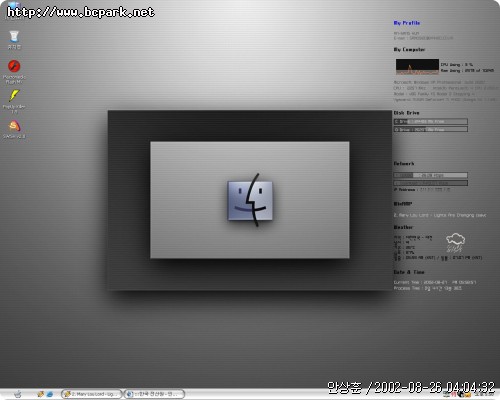Image resolution: width=500 pixels, height=400 pixels.
Task: Switch to the Korean-titled Internet Explorer taskbar button
Action: [x=154, y=394]
